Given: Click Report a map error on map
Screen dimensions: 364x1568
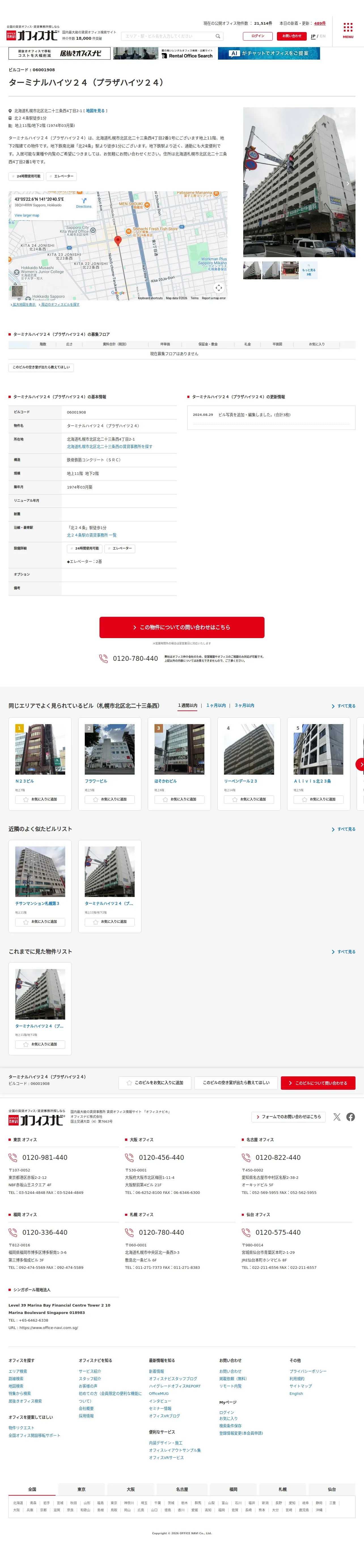Looking at the screenshot, I should [x=214, y=298].
